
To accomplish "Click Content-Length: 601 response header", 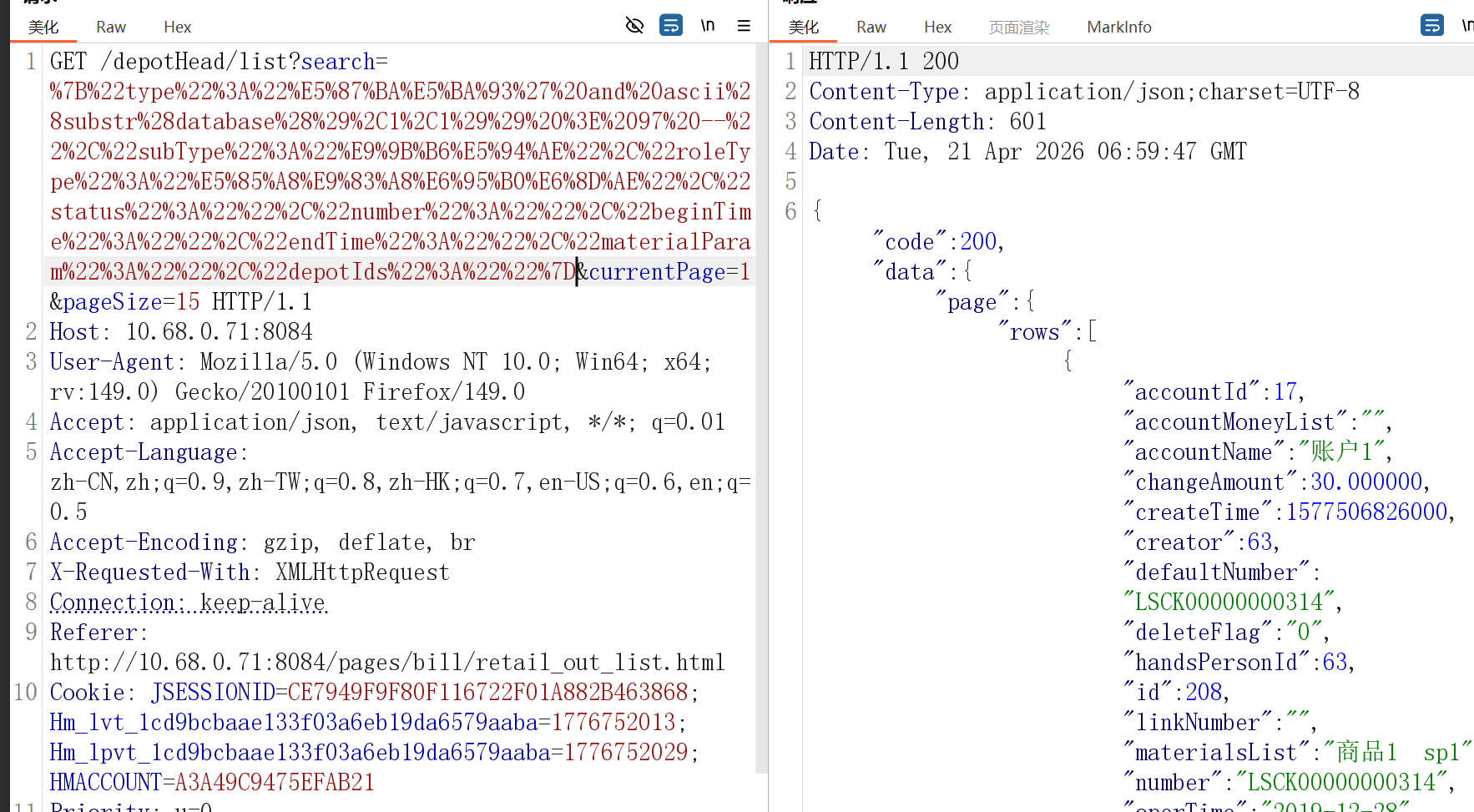I will [927, 122].
